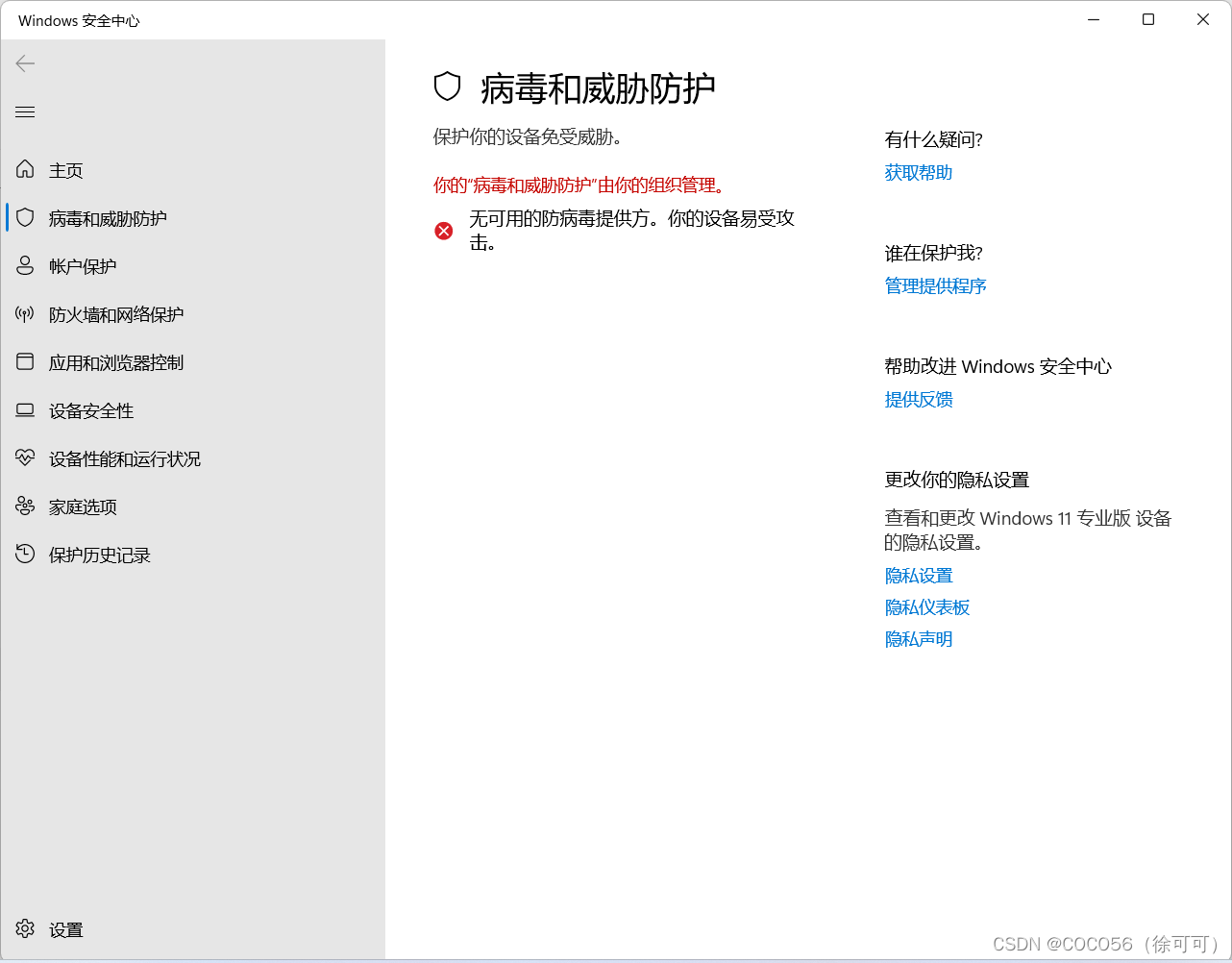Open 设置 label at sidebar bottom
Viewport: 1232px width, 963px height.
(66, 930)
